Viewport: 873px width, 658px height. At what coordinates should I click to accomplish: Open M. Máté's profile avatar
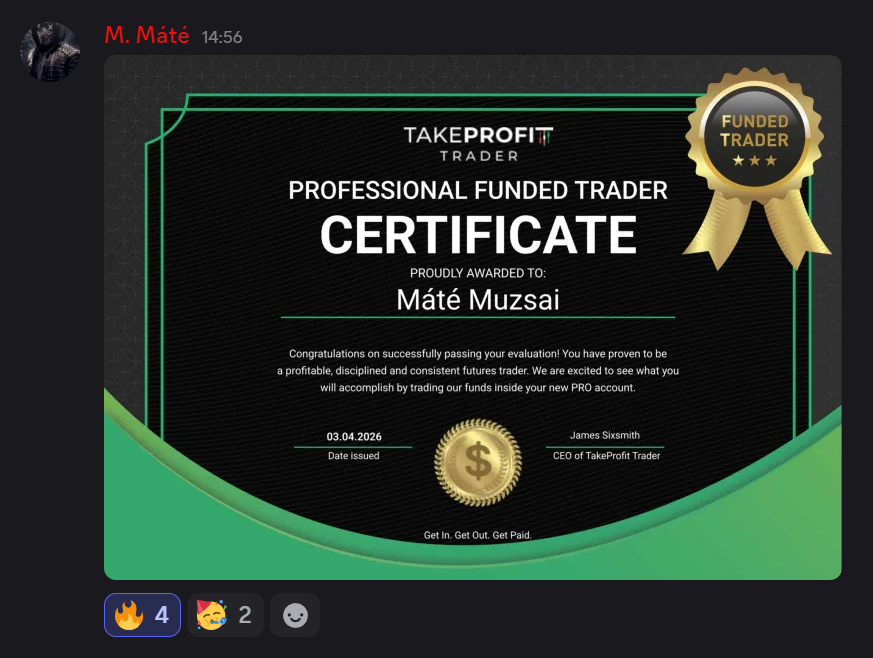click(x=50, y=52)
